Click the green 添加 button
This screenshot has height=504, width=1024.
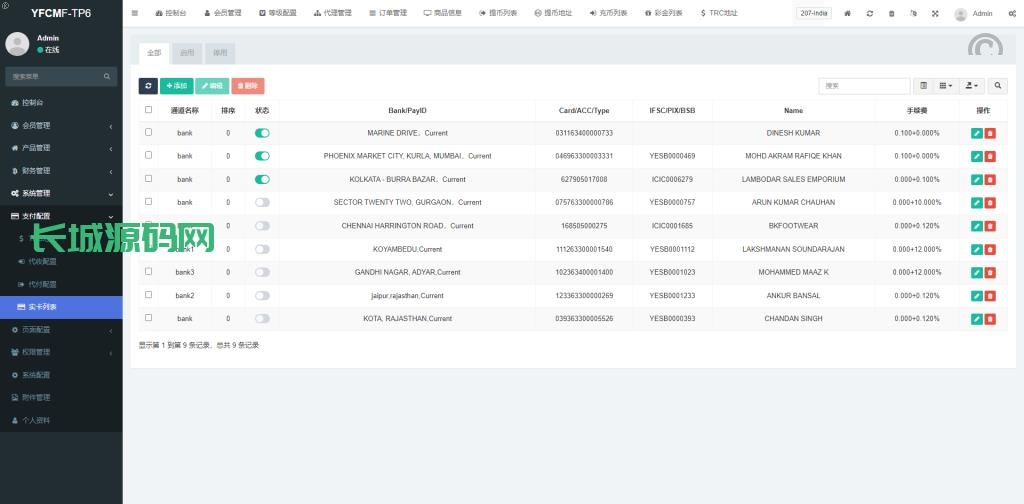click(176, 86)
